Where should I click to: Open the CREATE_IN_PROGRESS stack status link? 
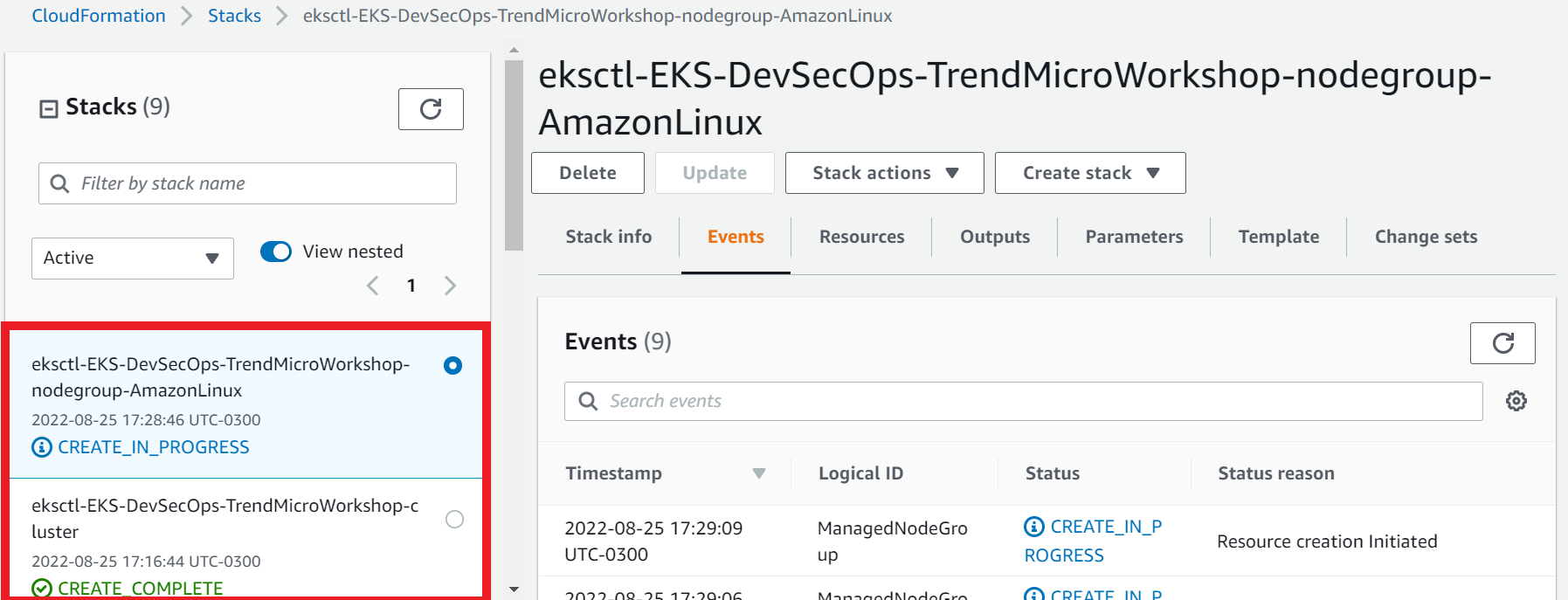(x=154, y=447)
